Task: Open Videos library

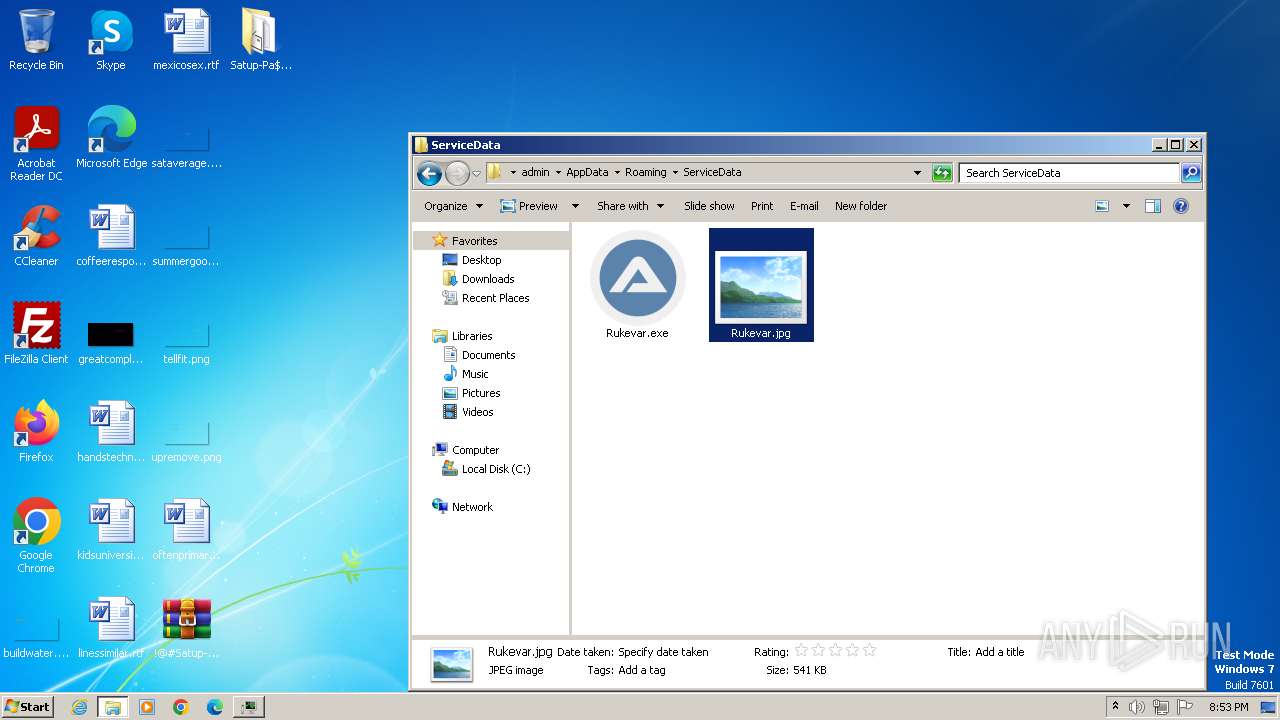Action: (477, 412)
